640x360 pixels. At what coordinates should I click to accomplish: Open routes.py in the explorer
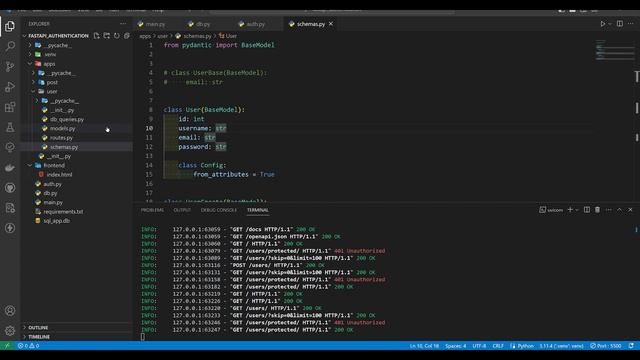(61, 138)
